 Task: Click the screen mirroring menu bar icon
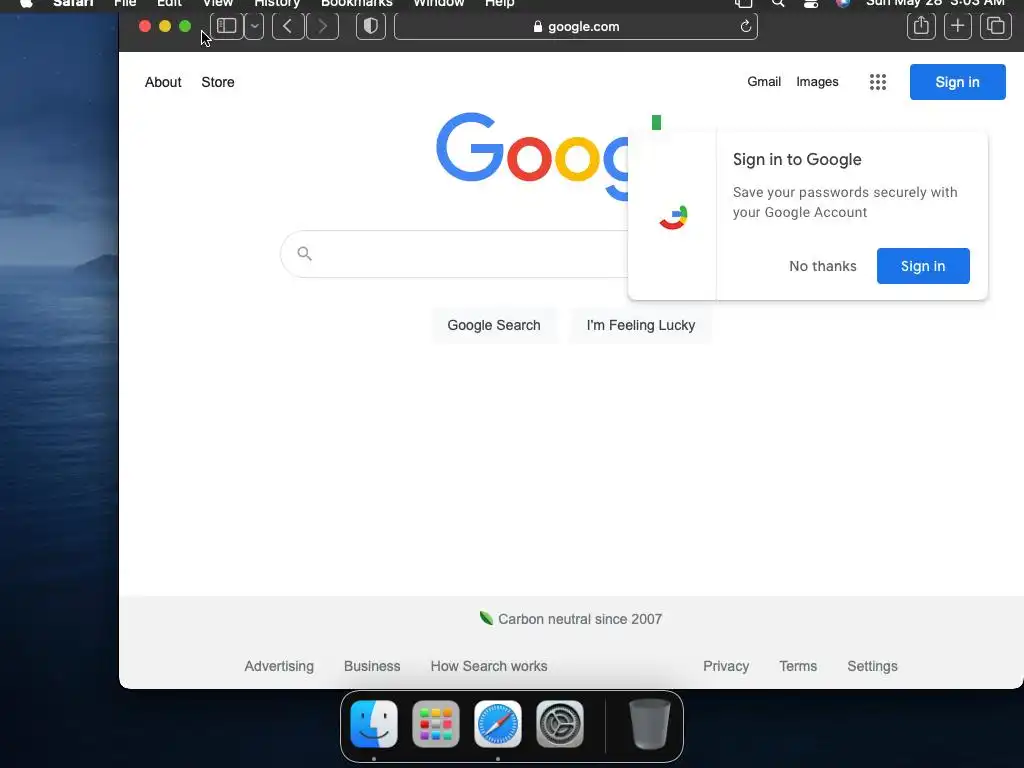(744, 3)
